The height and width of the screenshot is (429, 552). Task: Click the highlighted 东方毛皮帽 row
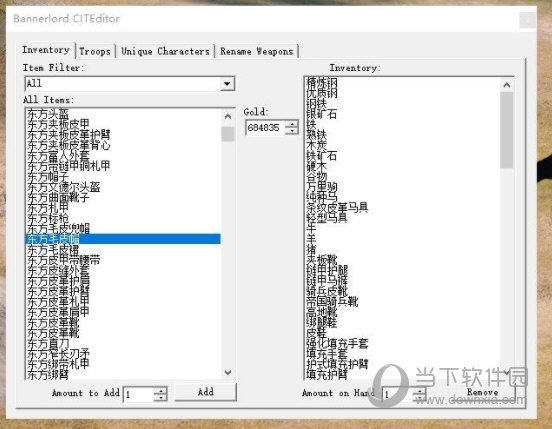123,239
